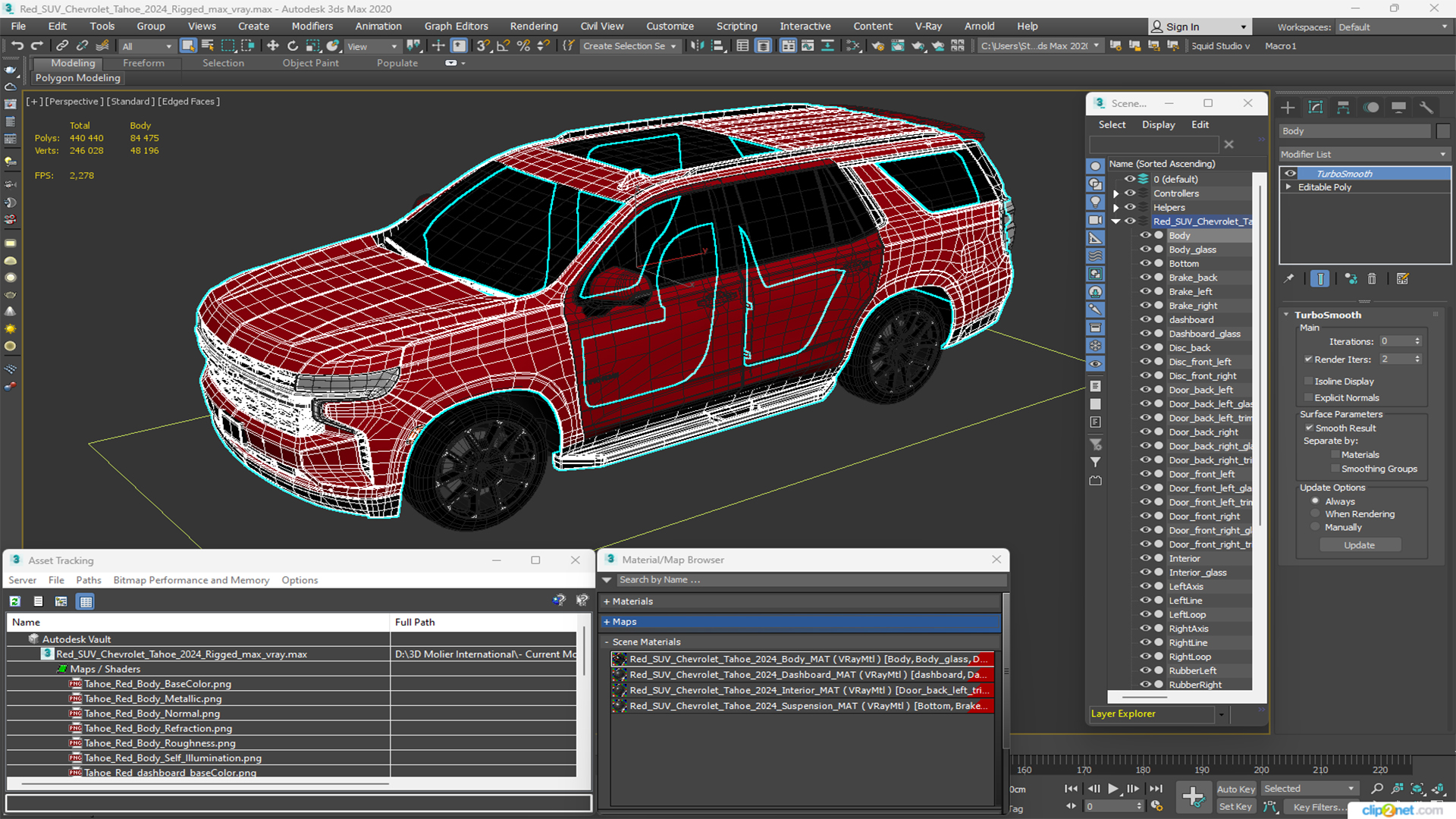This screenshot has width=1456, height=819.
Task: Toggle the 3D Snaps icon
Action: click(483, 46)
